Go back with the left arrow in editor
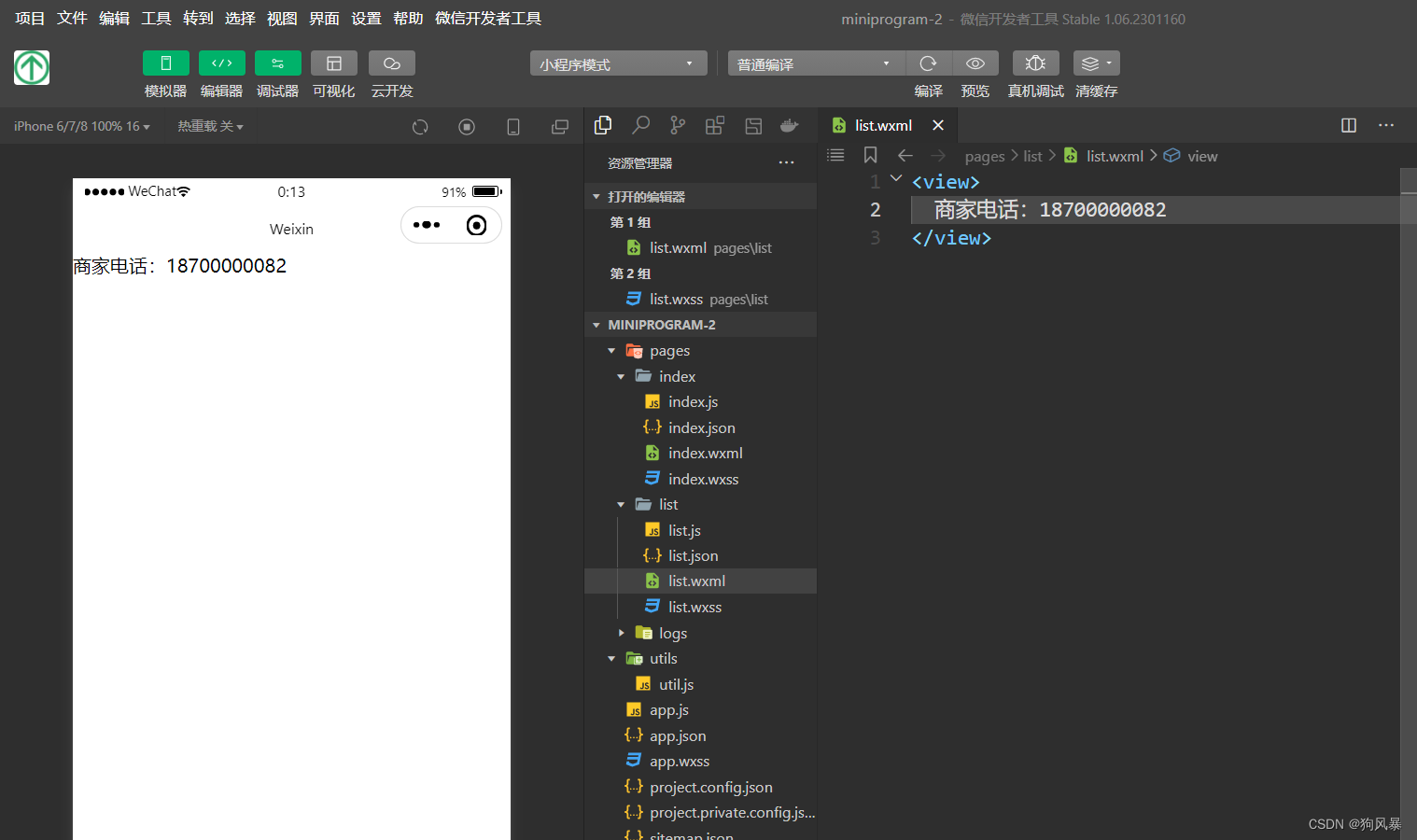This screenshot has width=1417, height=840. click(905, 155)
